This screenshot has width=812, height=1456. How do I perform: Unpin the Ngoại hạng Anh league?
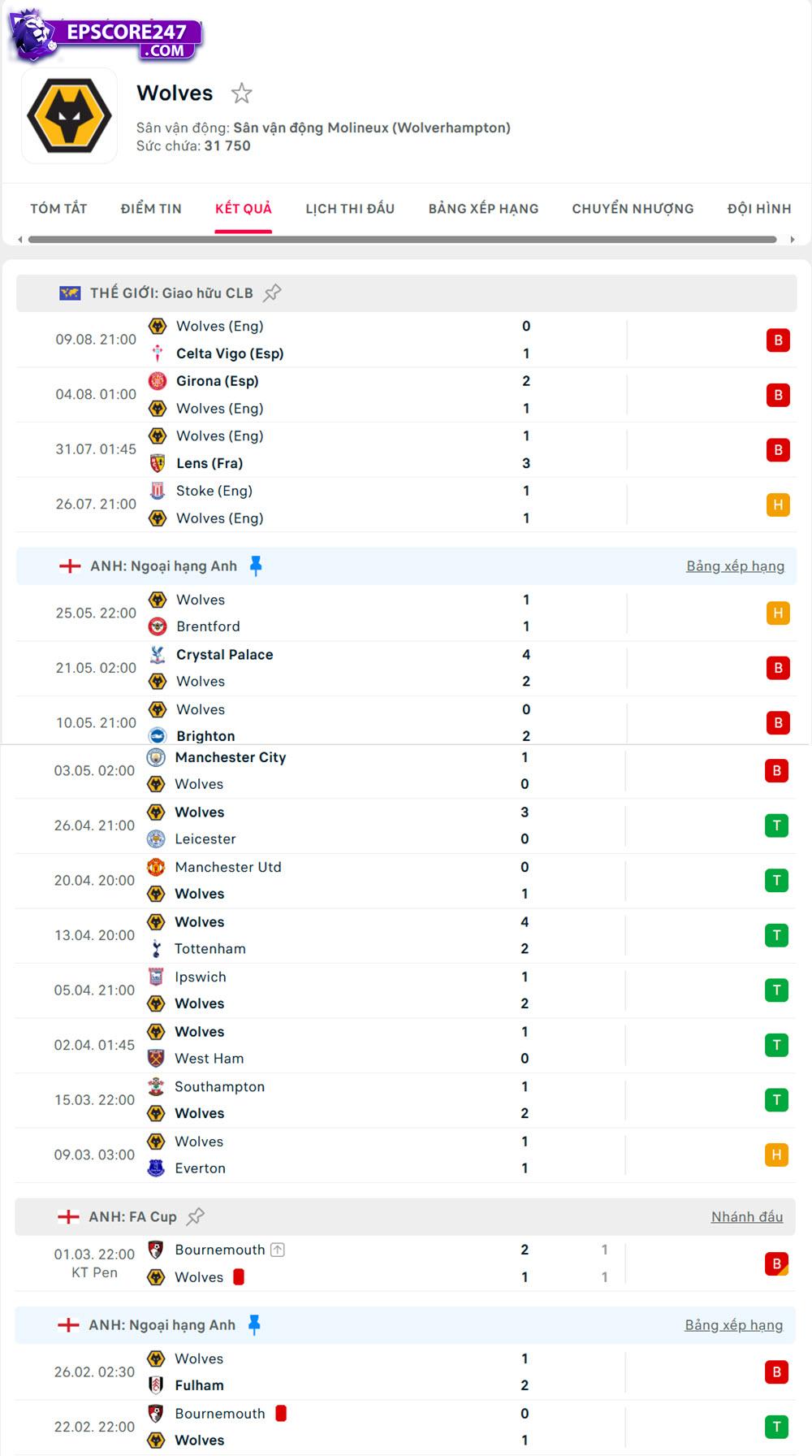(254, 566)
